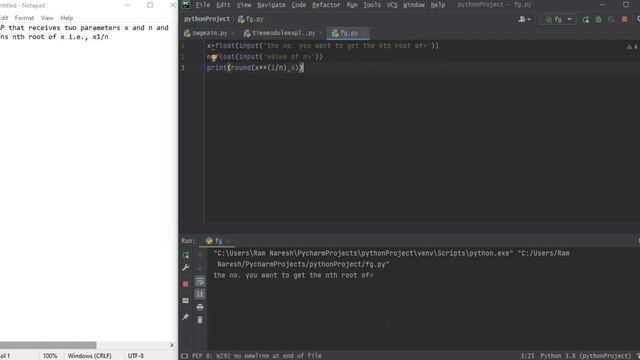Click Windows (CRLF) in Notepad status bar
Screen dimensions: 640x360
click(89, 356)
